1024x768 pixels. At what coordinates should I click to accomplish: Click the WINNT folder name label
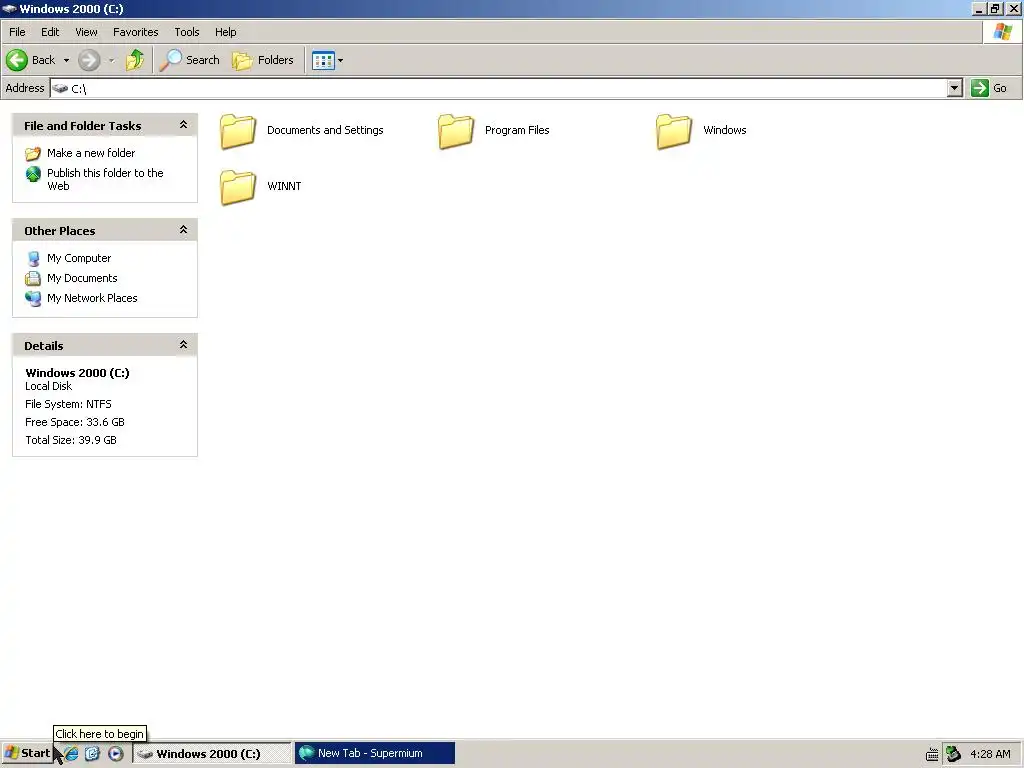284,186
